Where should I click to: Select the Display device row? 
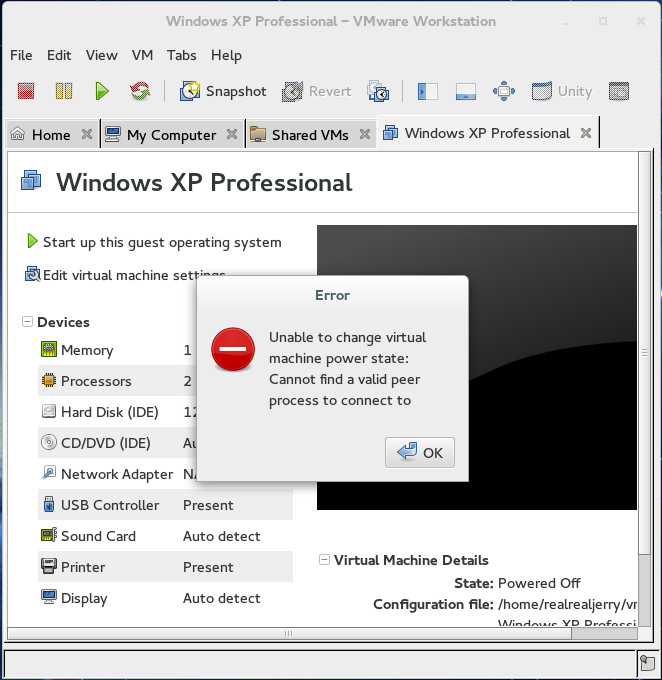coord(165,598)
